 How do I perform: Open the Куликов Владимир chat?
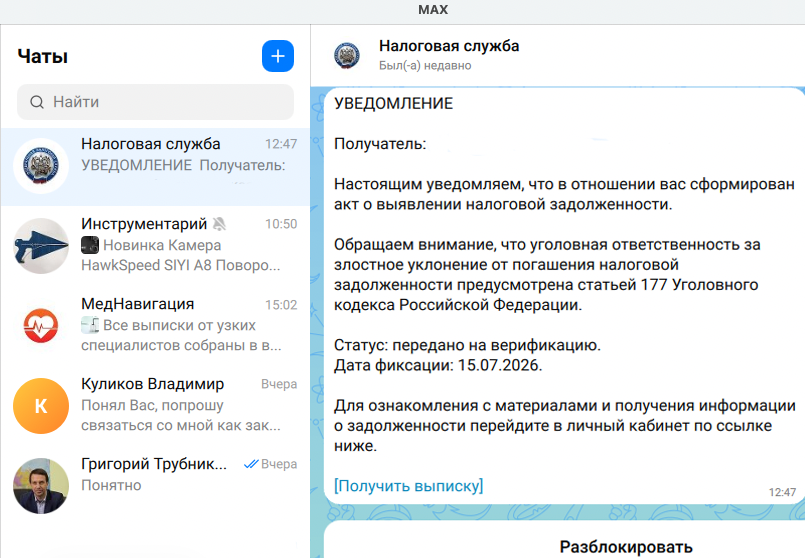pos(156,406)
